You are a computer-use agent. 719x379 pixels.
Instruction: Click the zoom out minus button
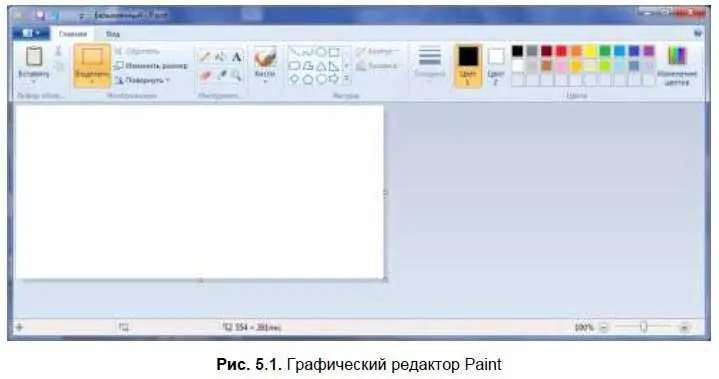point(603,327)
